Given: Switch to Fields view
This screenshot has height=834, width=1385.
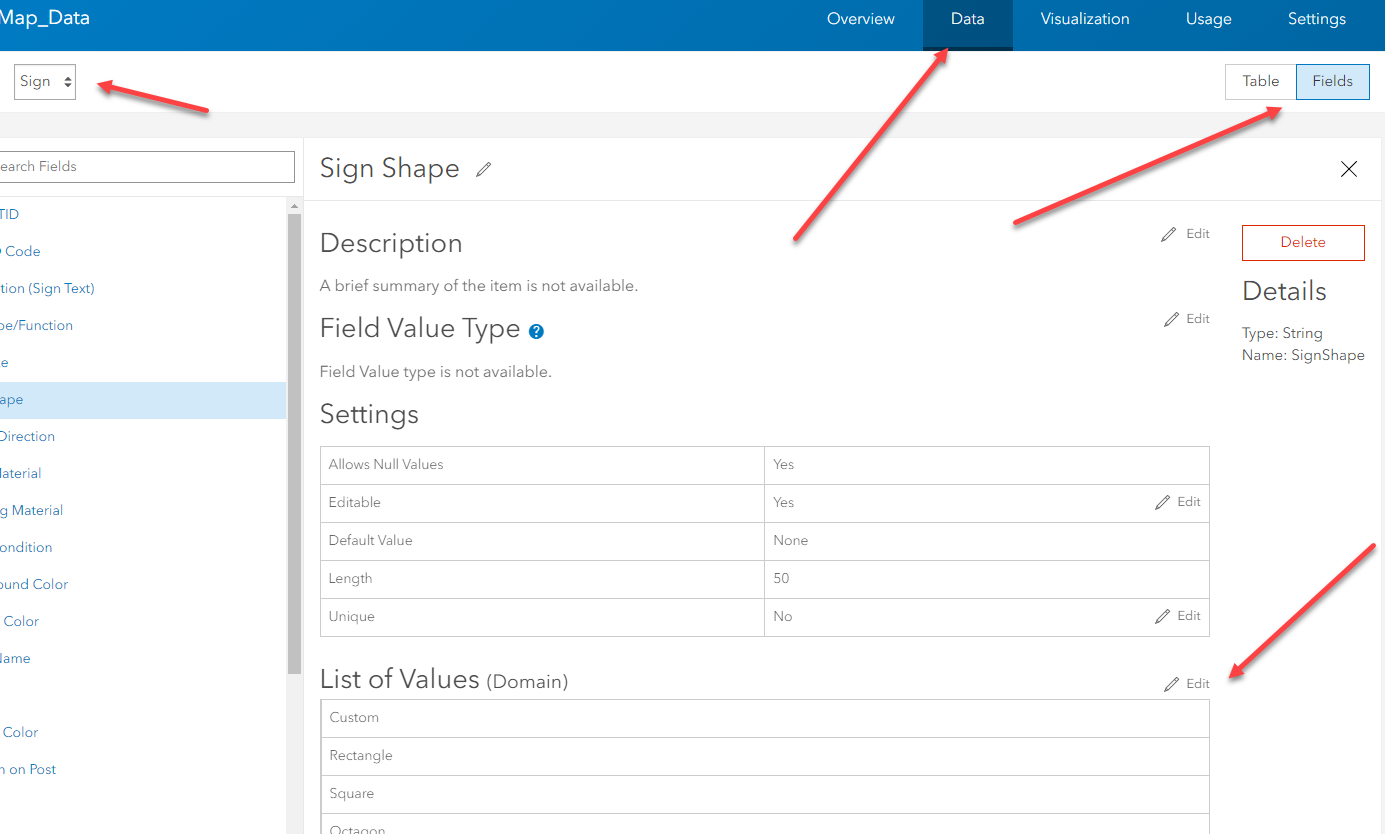Looking at the screenshot, I should pyautogui.click(x=1332, y=82).
